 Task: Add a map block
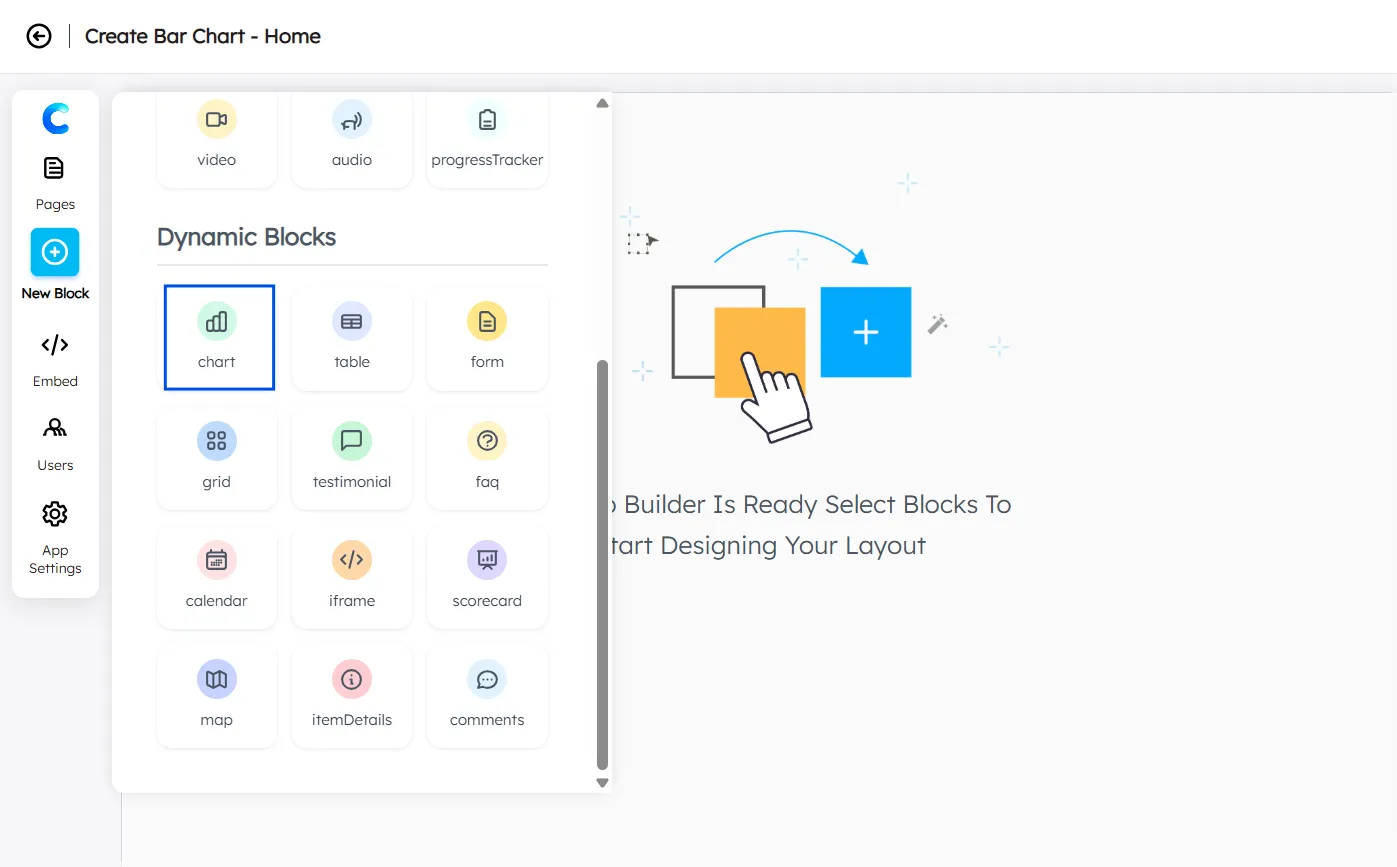pyautogui.click(x=217, y=695)
